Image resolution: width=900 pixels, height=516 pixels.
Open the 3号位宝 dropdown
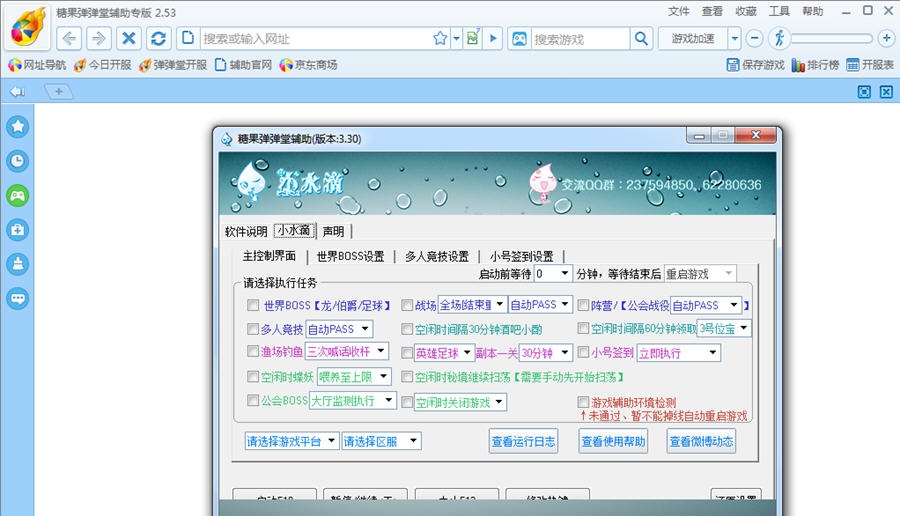coord(724,328)
